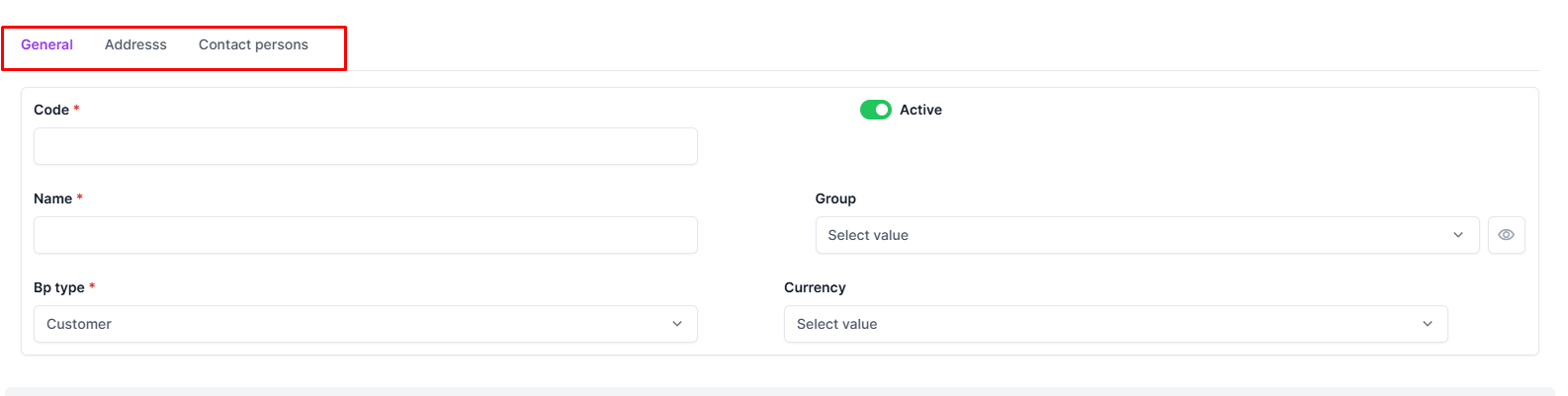Click the Name field label
1568x396 pixels.
52,198
